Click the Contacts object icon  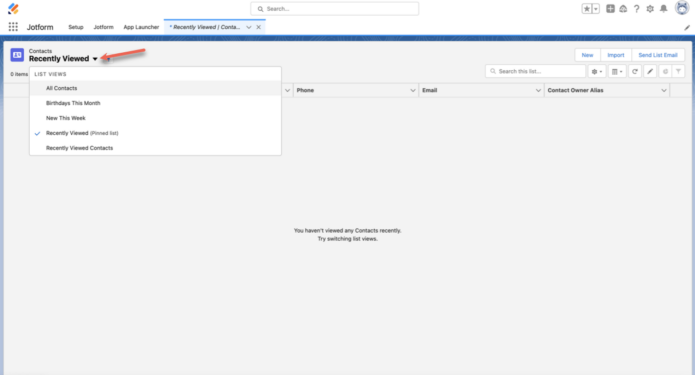click(x=17, y=55)
